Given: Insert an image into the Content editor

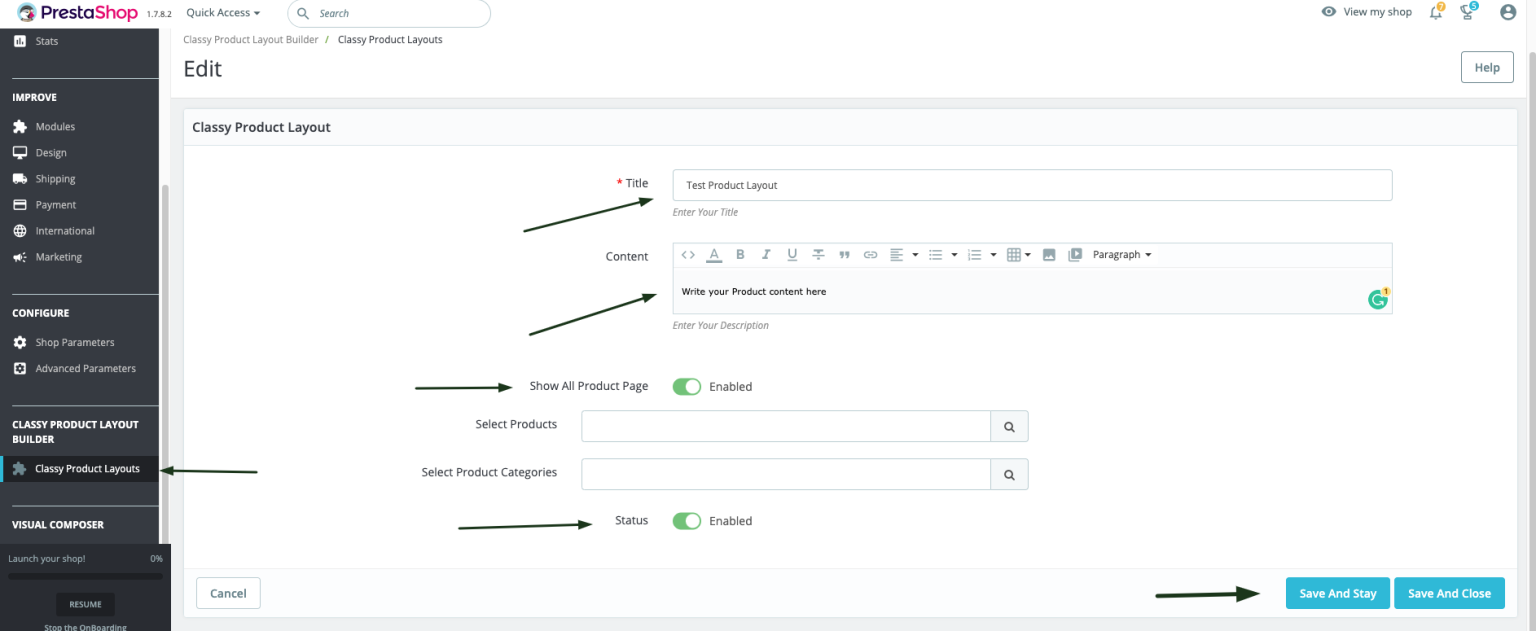Looking at the screenshot, I should tap(1049, 254).
